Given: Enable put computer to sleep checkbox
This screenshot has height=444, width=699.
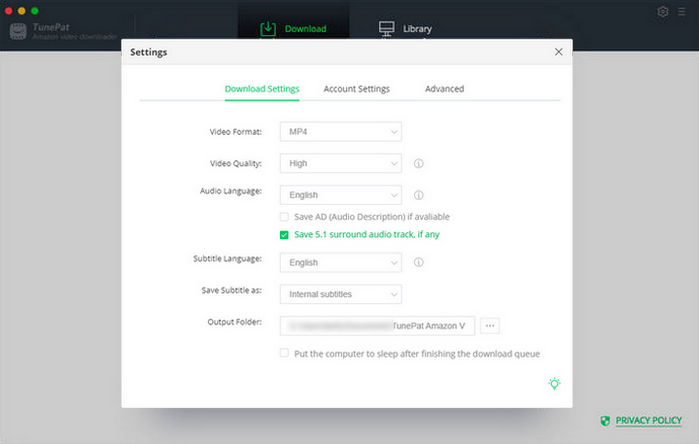Looking at the screenshot, I should [285, 353].
